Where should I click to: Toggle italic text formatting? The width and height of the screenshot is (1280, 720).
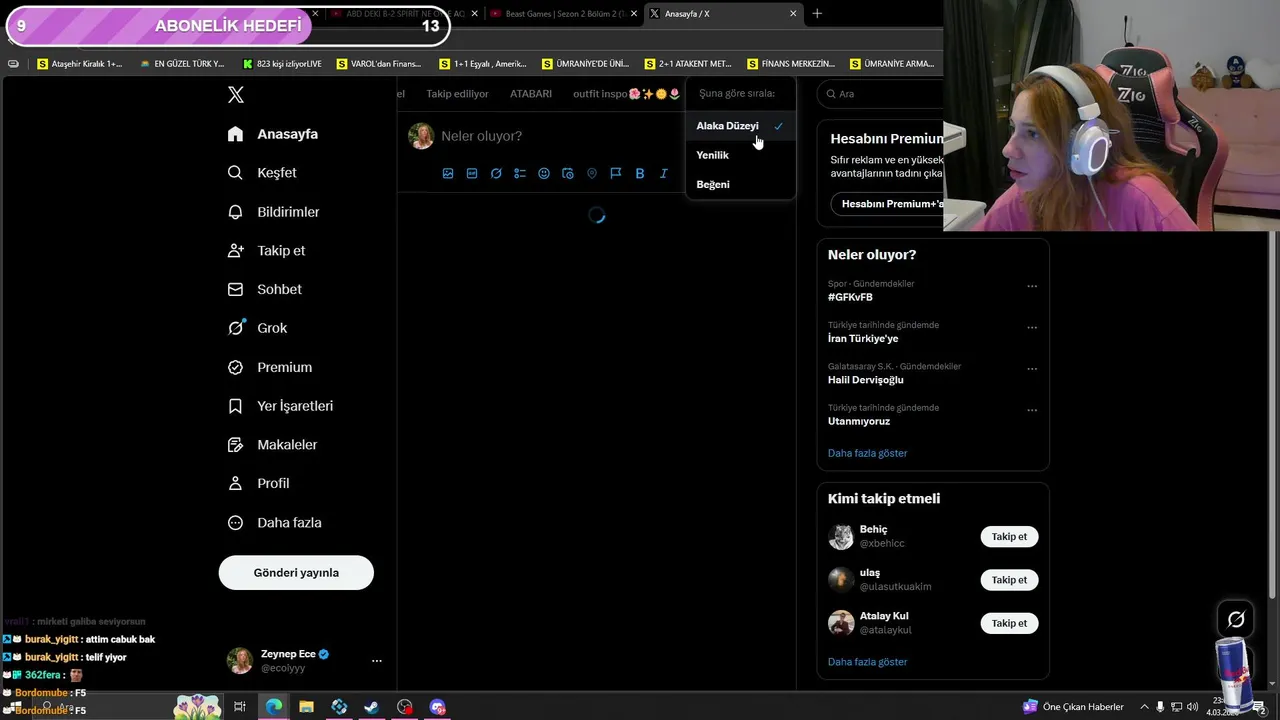tap(664, 173)
